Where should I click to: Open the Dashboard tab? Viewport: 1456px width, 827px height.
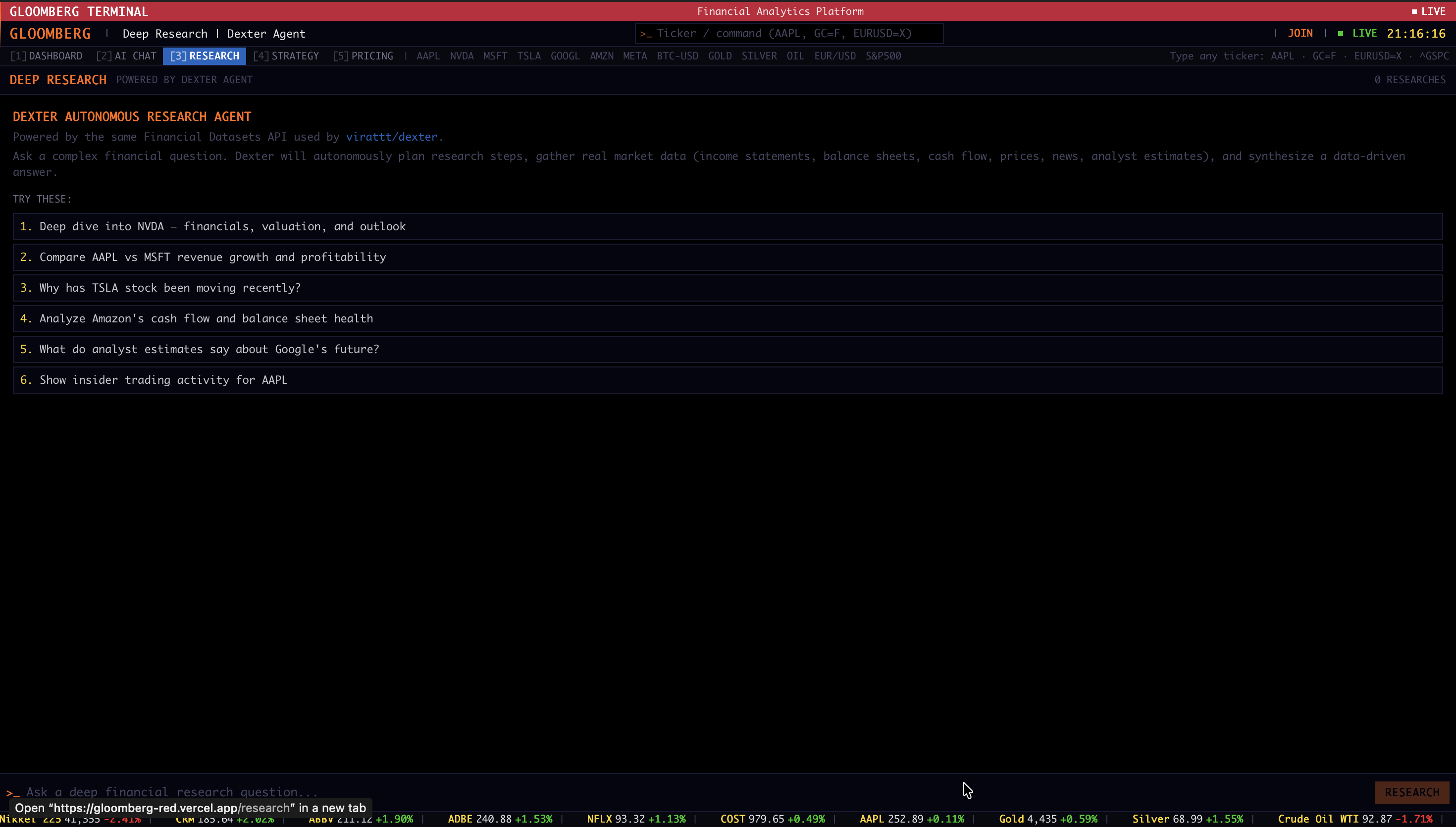point(47,55)
